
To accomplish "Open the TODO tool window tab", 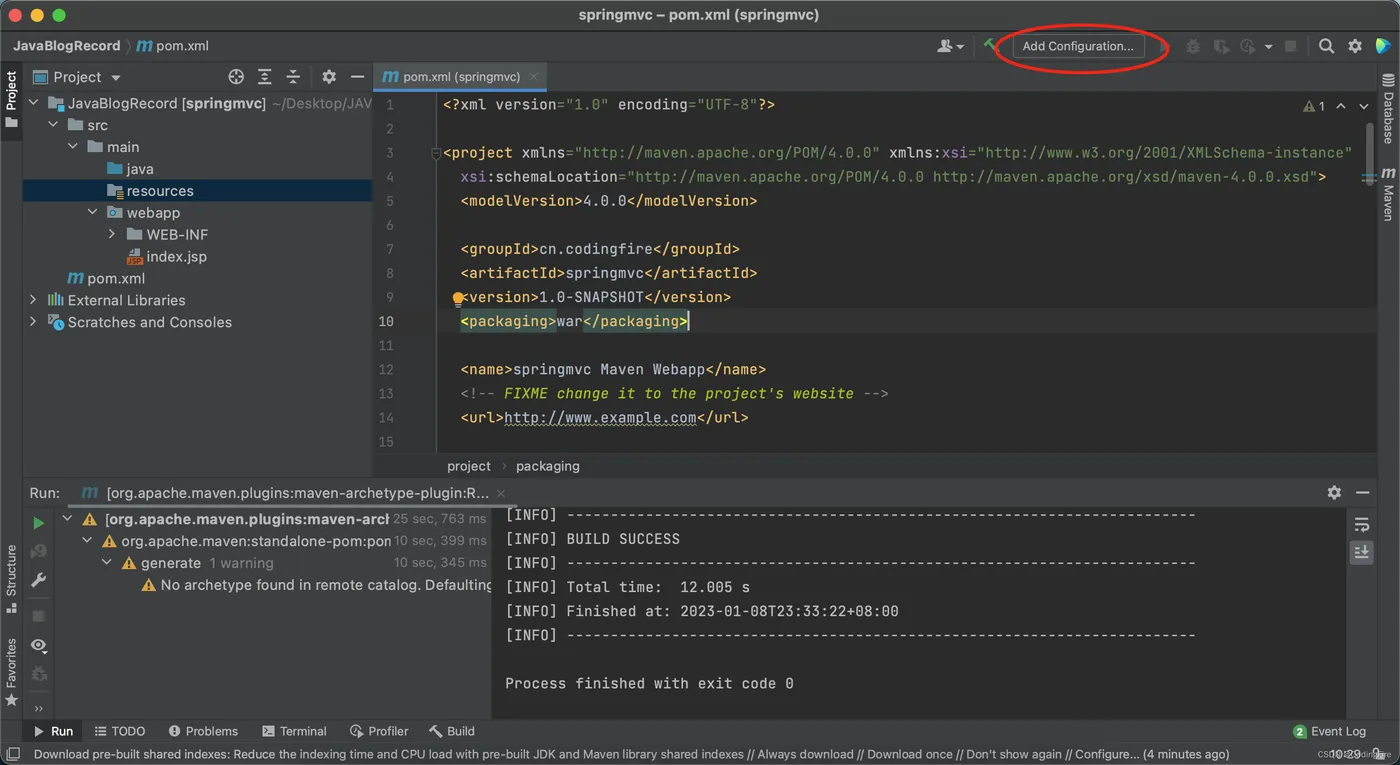I will [120, 731].
